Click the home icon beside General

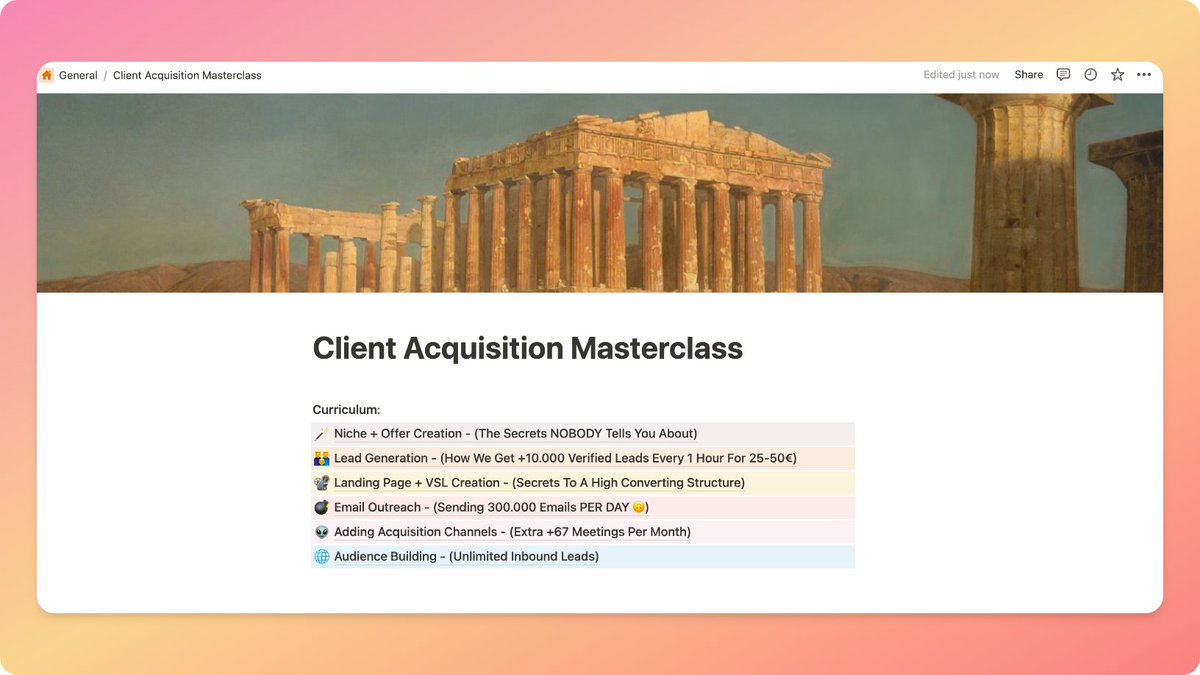point(47,75)
